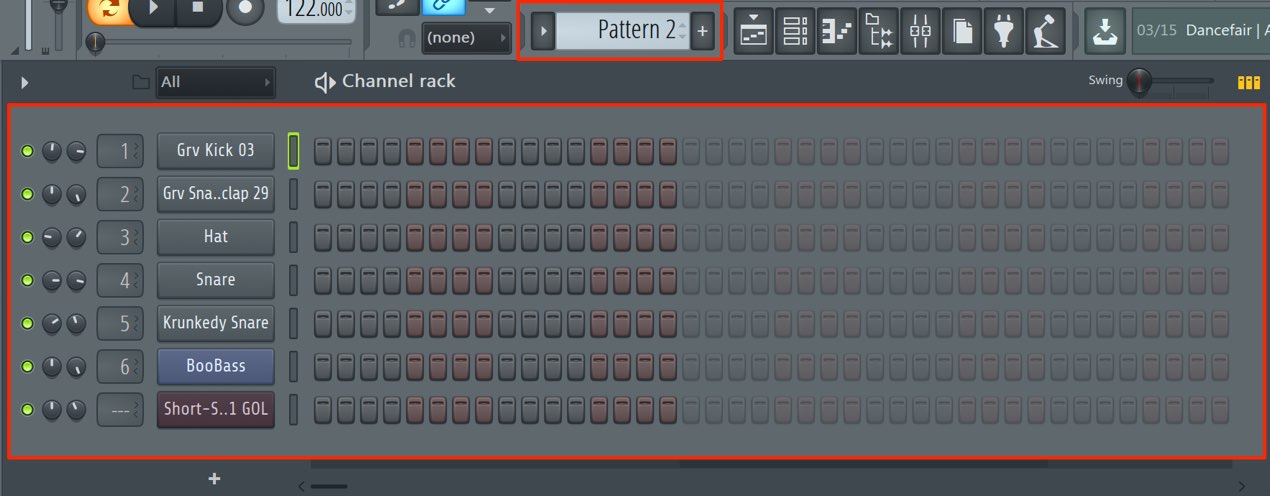Open channel rack options arrow menu
Image resolution: width=1270 pixels, height=496 pixels.
click(25, 82)
